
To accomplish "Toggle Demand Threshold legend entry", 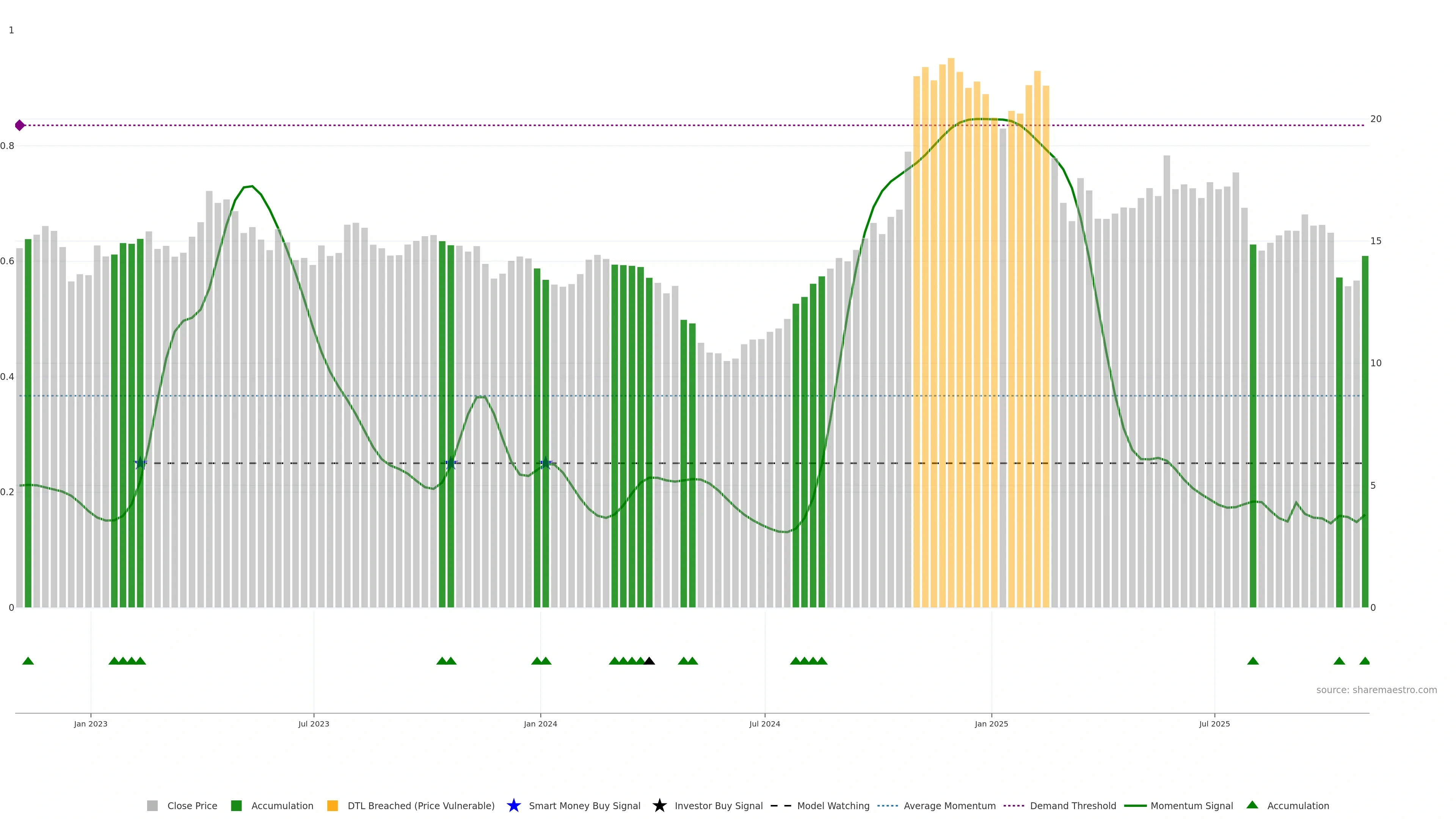I will click(1072, 806).
